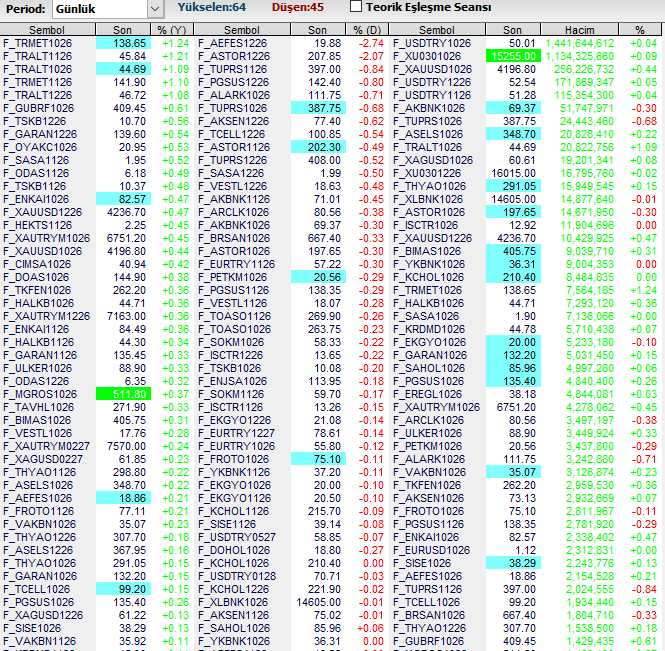Image resolution: width=665 pixels, height=651 pixels.
Task: Select the F_EREGL1026 symbol
Action: (x=428, y=394)
